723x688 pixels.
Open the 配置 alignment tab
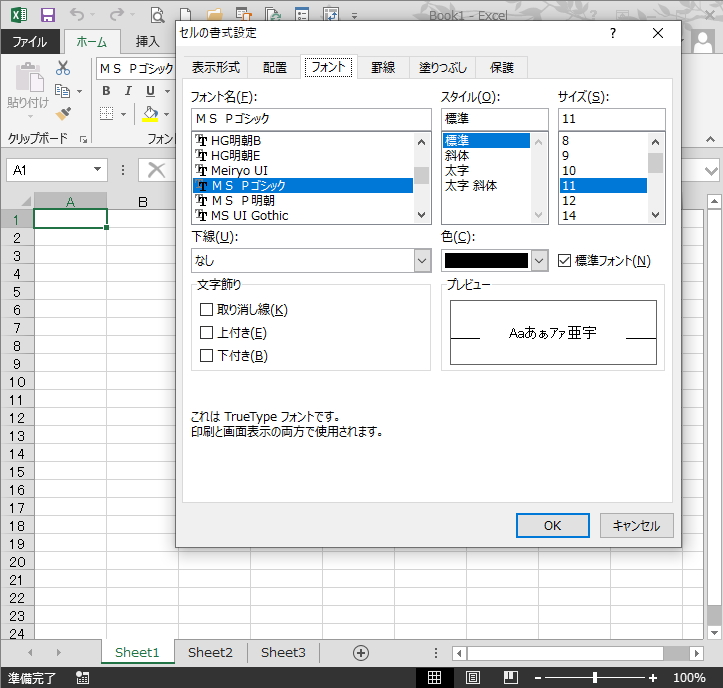275,68
